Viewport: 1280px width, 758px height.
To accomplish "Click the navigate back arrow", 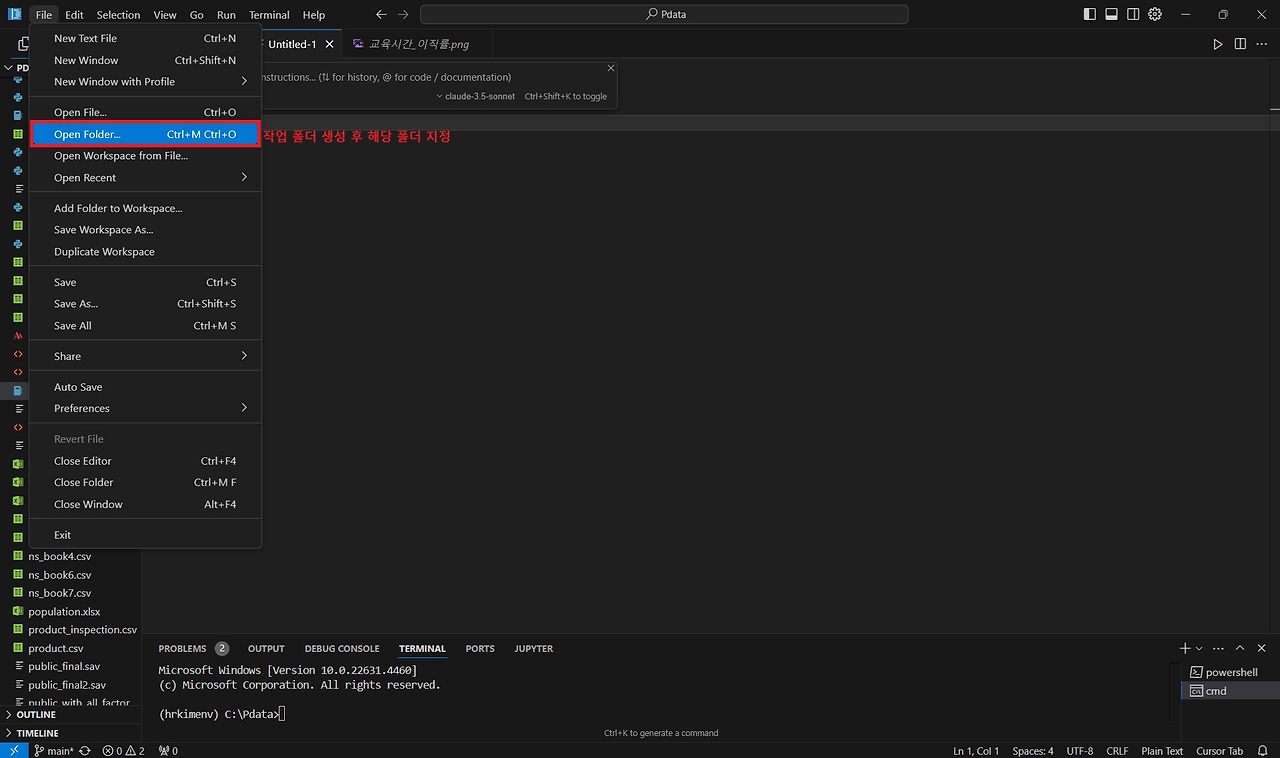I will [x=380, y=15].
